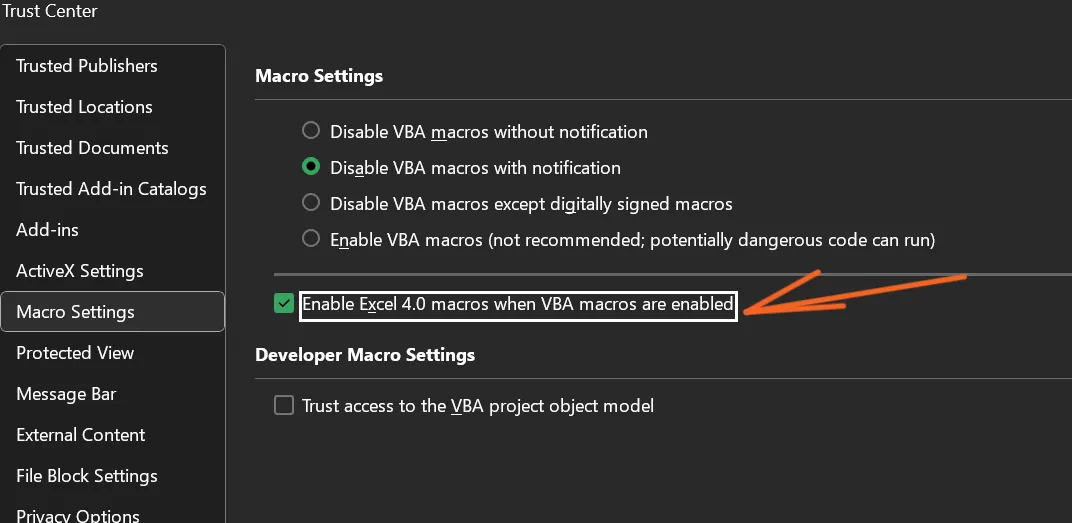Go to Message Bar settings
Image resolution: width=1072 pixels, height=523 pixels.
[x=66, y=394]
